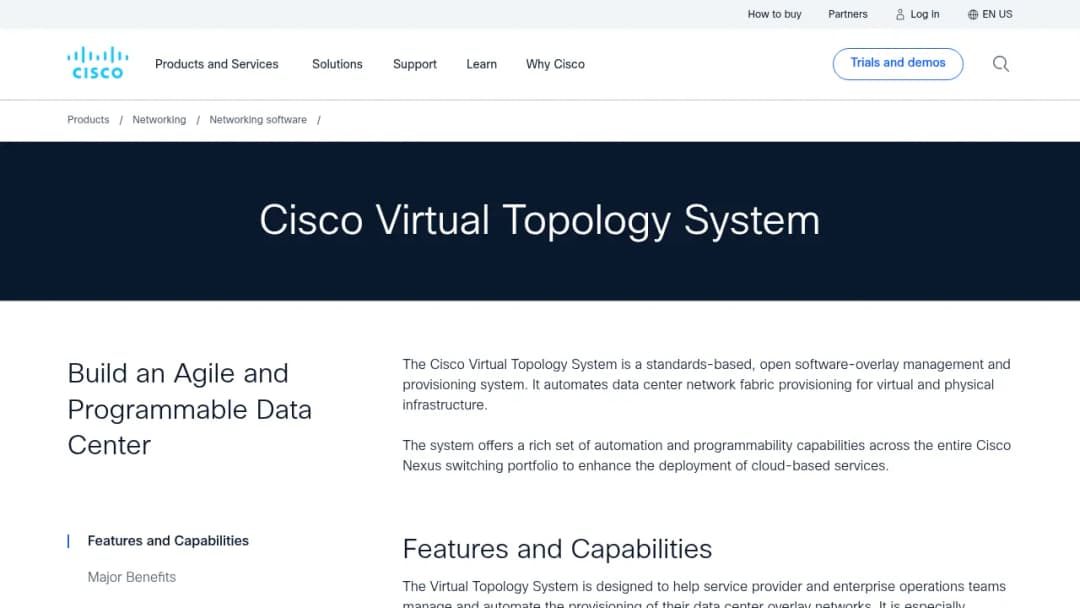Open the Why Cisco menu
The width and height of the screenshot is (1080, 608).
pos(555,64)
